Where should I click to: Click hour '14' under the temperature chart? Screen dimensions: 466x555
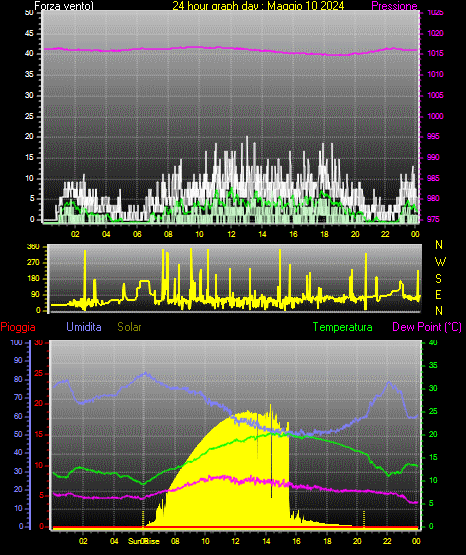click(x=266, y=541)
